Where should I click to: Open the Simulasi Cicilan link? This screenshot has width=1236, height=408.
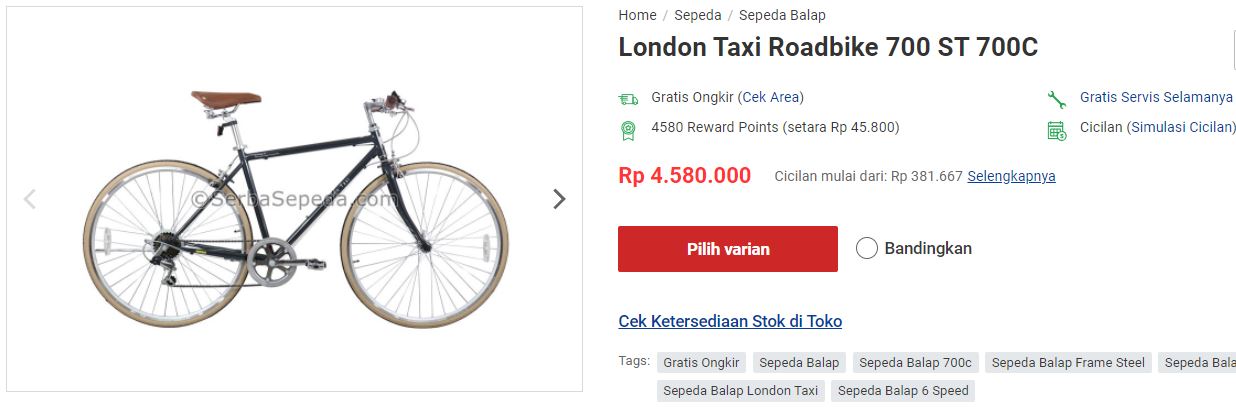(1182, 127)
